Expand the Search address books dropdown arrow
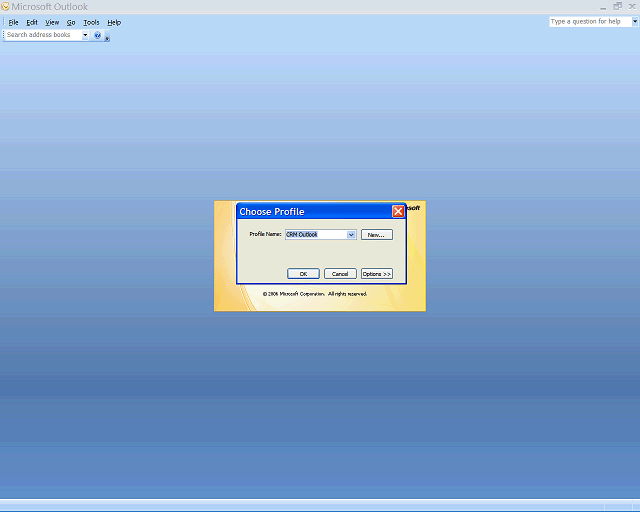Screen dimensions: 640x512 (85, 35)
